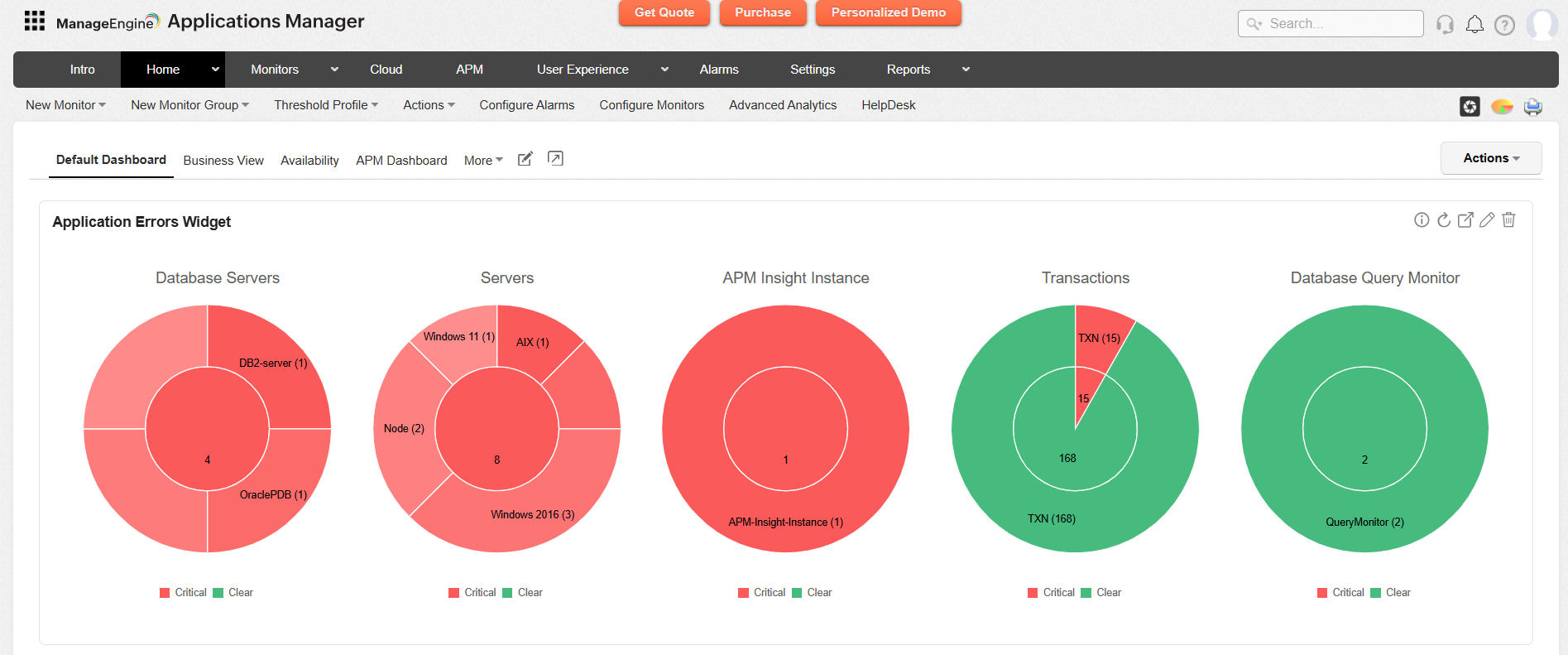Click the AIX (1) chart slice

point(533,342)
